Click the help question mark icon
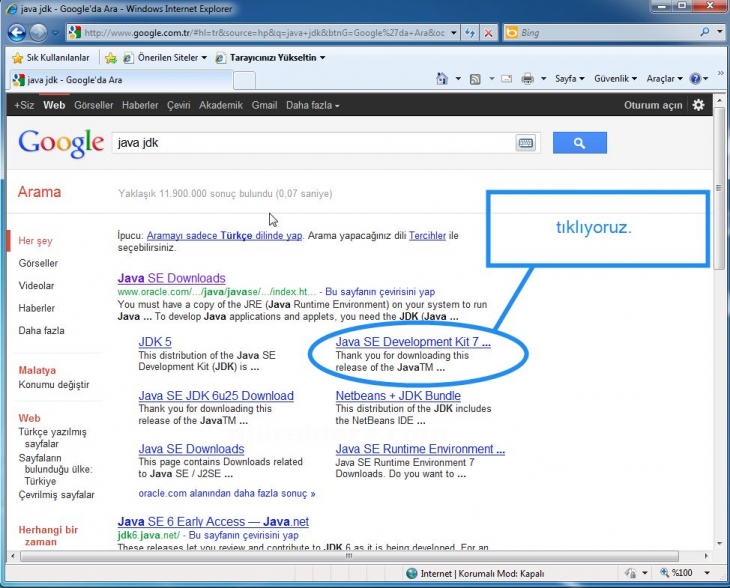The image size is (730, 588). pyautogui.click(x=696, y=78)
